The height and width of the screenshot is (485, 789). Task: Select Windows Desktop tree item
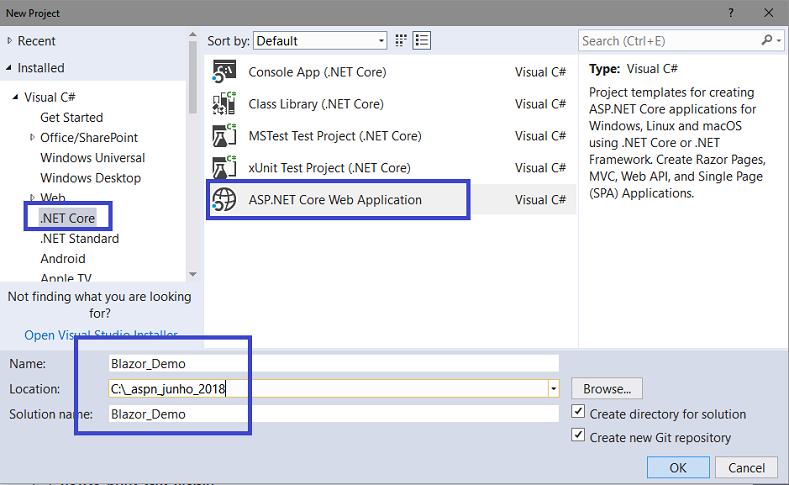pyautogui.click(x=91, y=178)
